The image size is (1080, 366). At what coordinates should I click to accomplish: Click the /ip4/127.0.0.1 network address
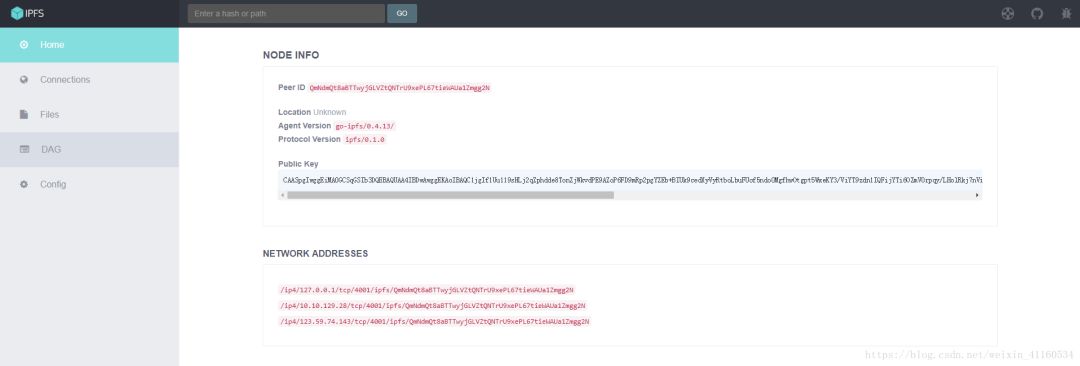[x=426, y=290]
